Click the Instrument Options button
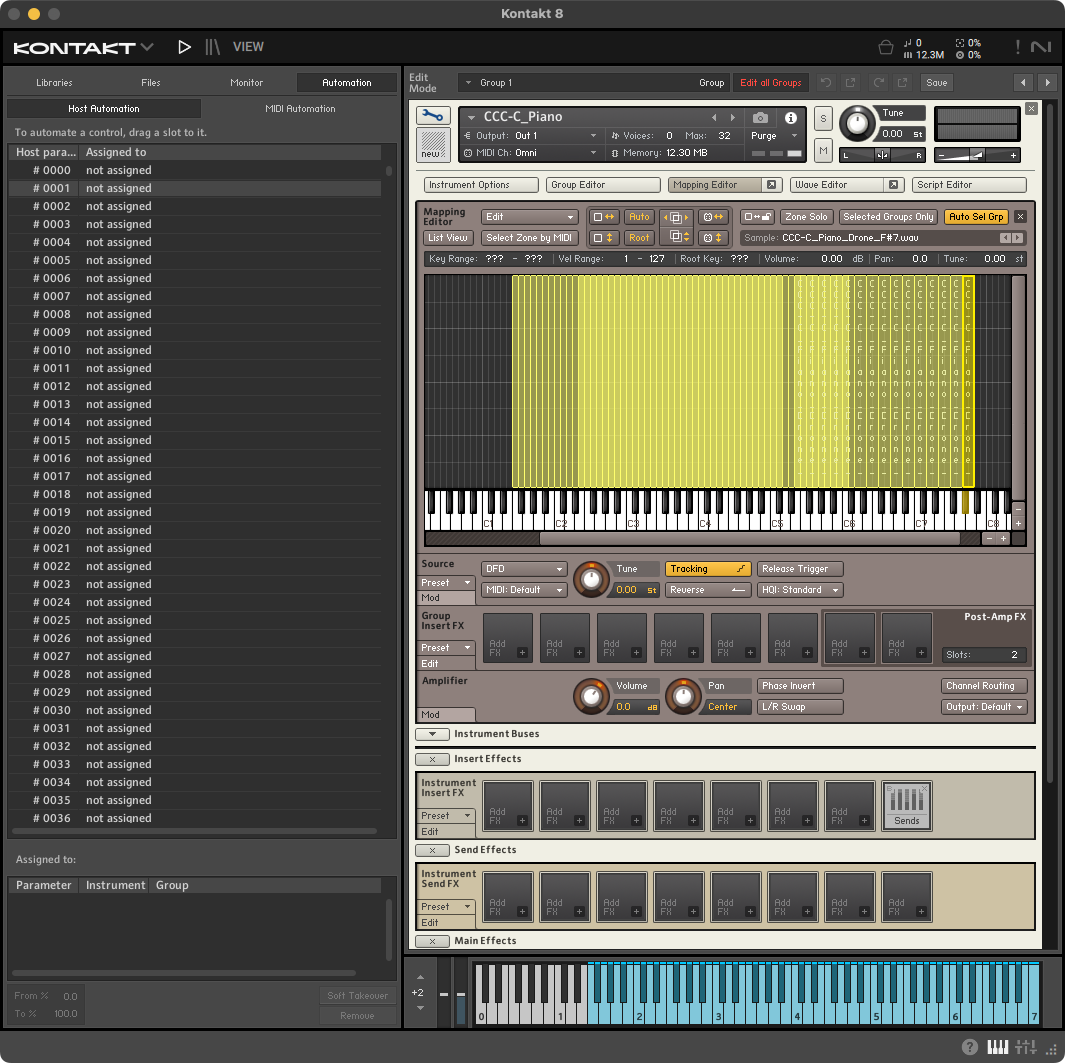 tap(482, 185)
